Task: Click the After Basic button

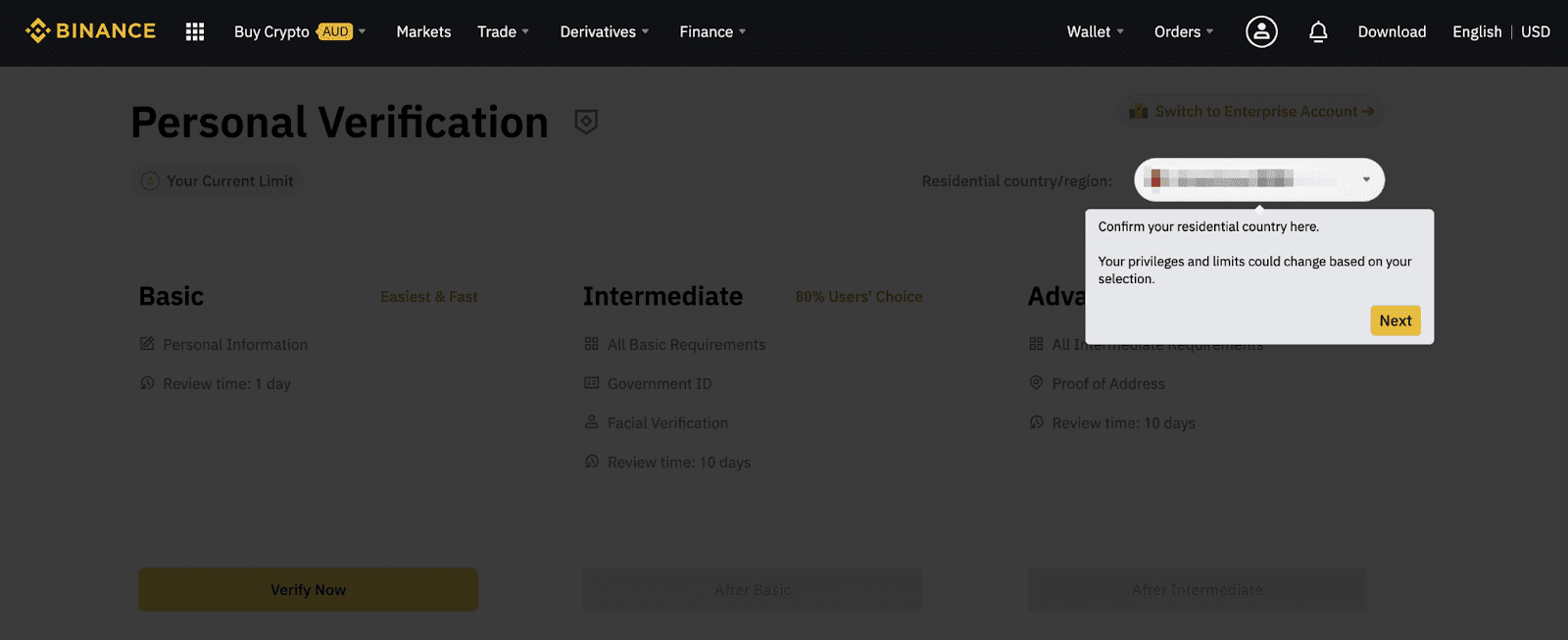Action: [x=753, y=589]
